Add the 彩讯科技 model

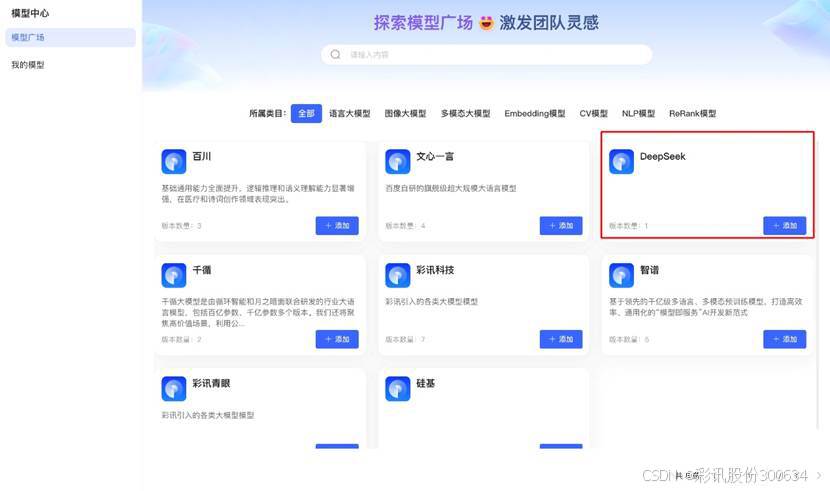[561, 339]
